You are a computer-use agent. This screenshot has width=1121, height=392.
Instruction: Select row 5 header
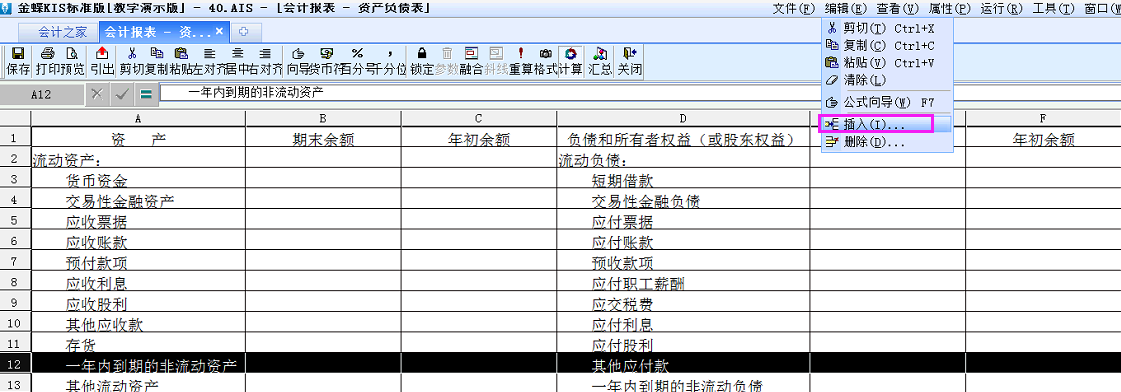(15, 222)
